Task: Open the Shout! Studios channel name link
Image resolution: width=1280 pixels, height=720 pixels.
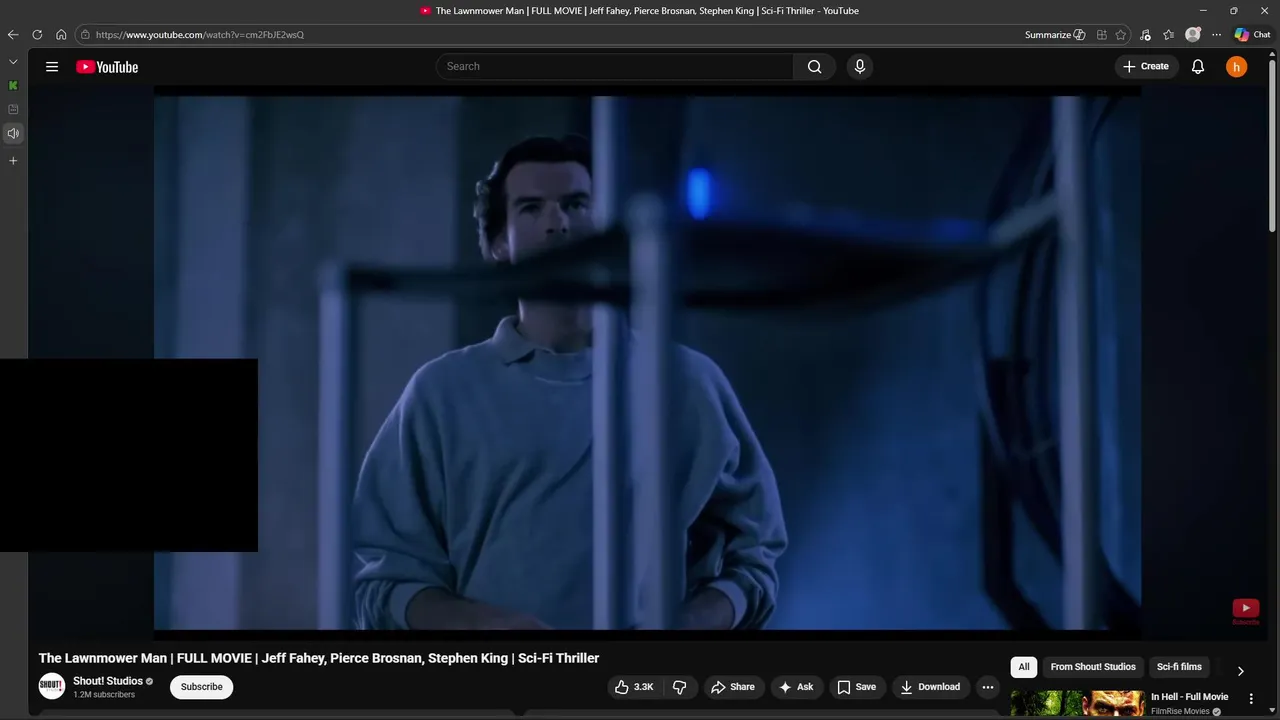Action: (x=108, y=681)
